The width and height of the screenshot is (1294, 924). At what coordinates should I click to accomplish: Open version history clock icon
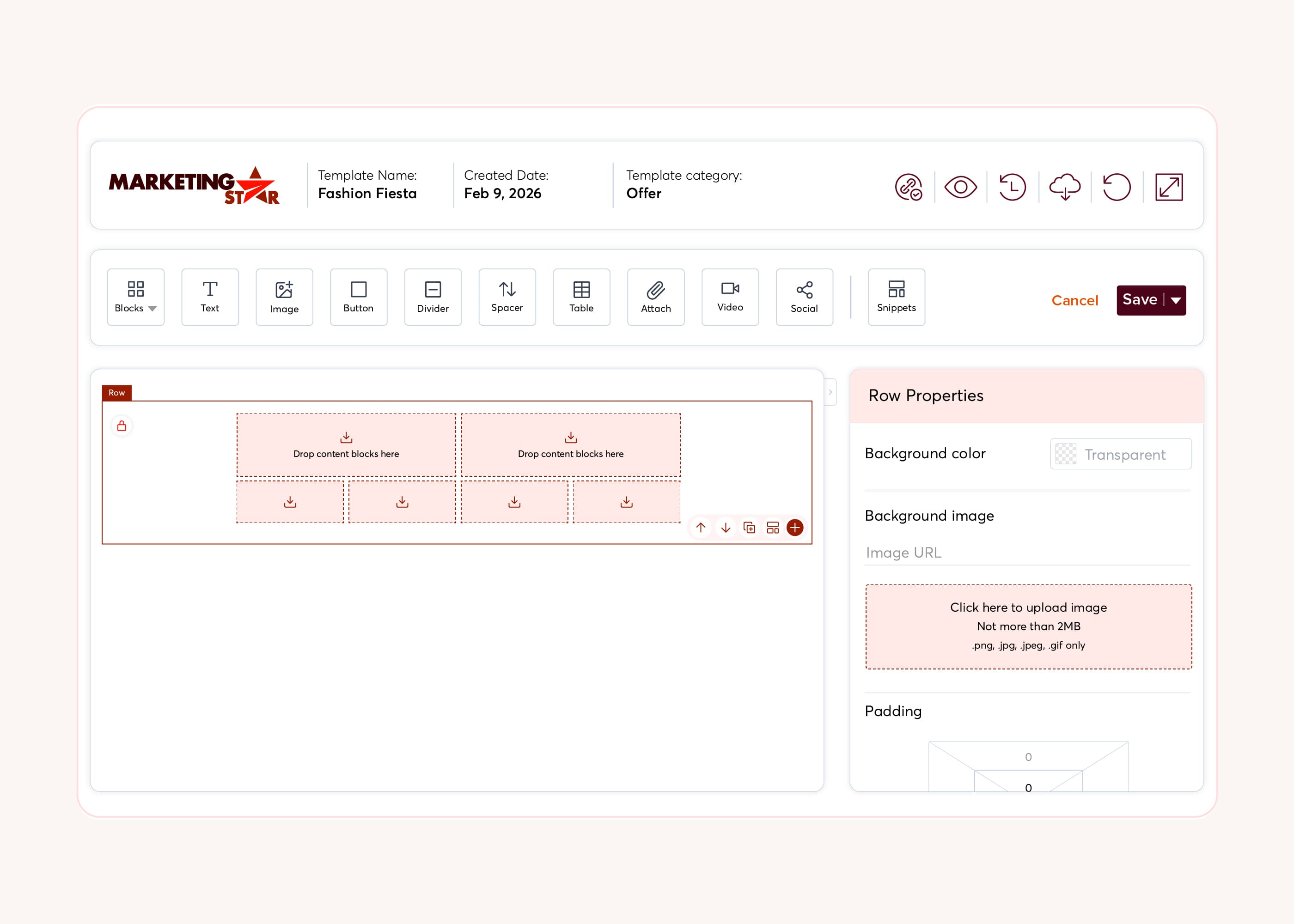click(1013, 187)
